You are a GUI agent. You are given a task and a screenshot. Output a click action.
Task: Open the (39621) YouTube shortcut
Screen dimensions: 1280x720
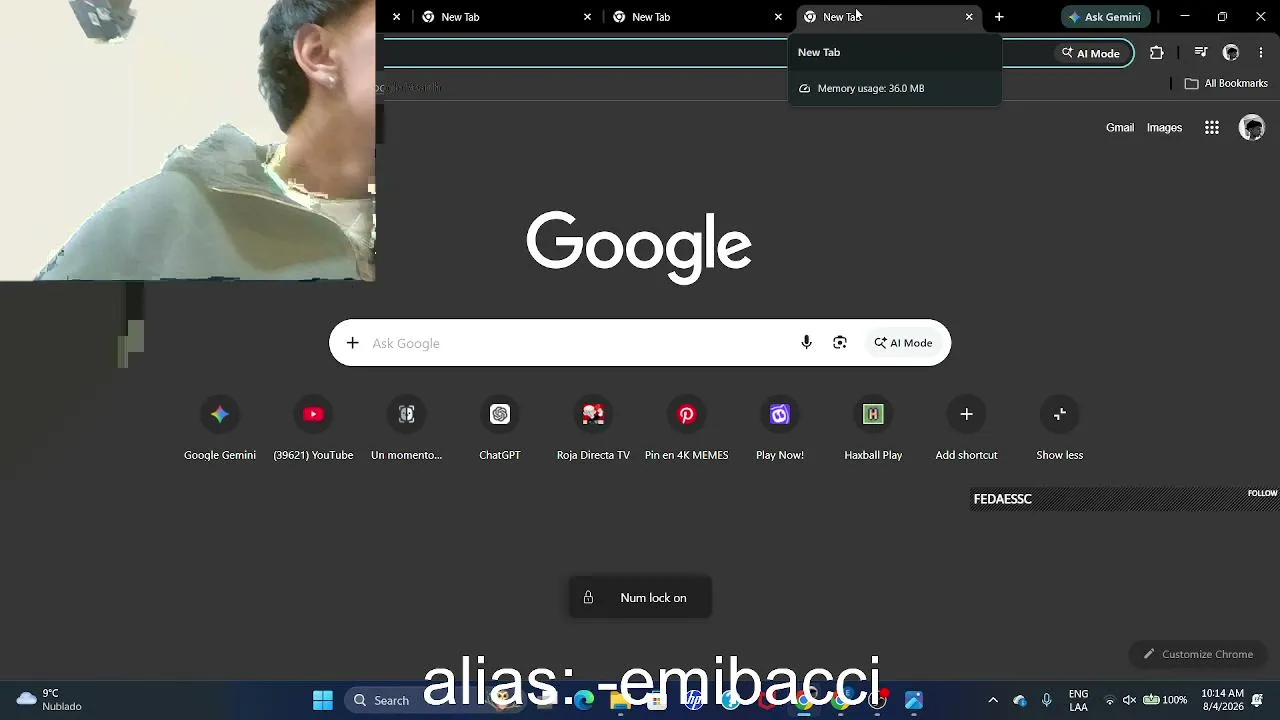[x=313, y=428]
